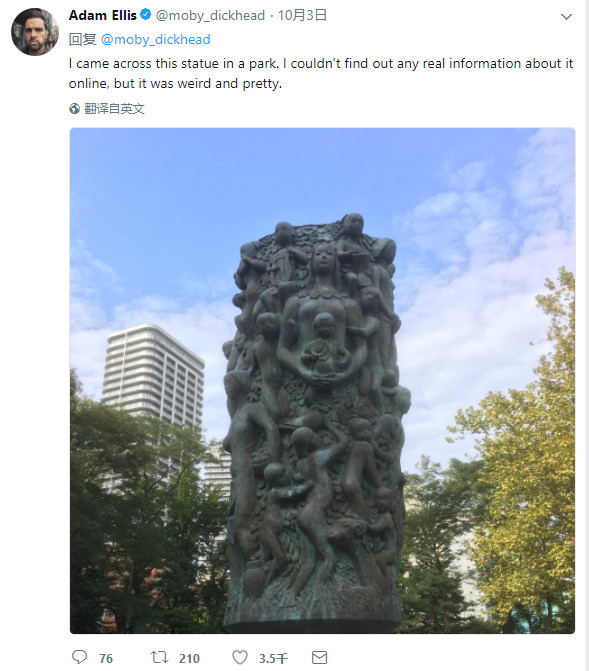Image resolution: width=589 pixels, height=671 pixels.
Task: Click the tweet text about the statue
Action: [321, 73]
